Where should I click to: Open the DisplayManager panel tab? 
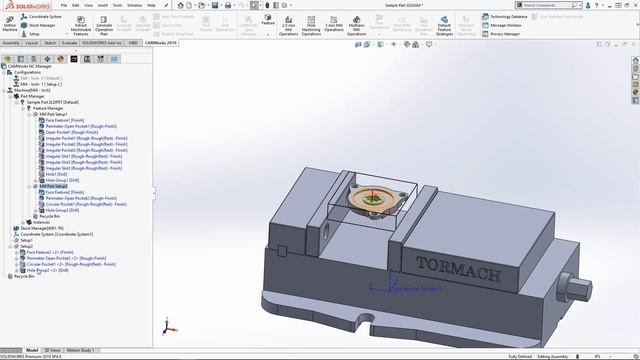61,59
